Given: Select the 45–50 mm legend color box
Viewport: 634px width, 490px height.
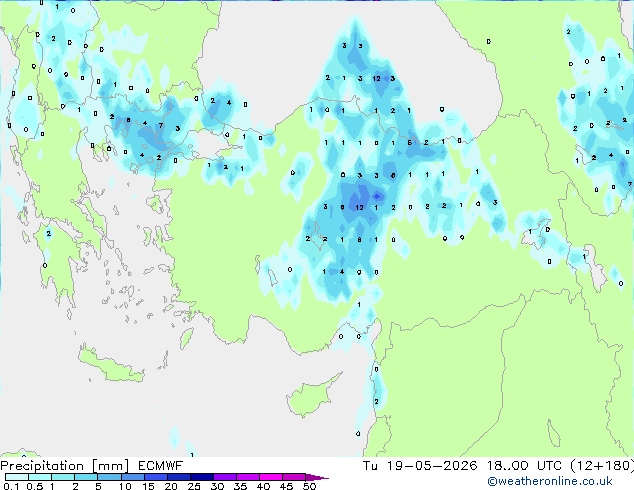Looking at the screenshot, I should [294, 477].
